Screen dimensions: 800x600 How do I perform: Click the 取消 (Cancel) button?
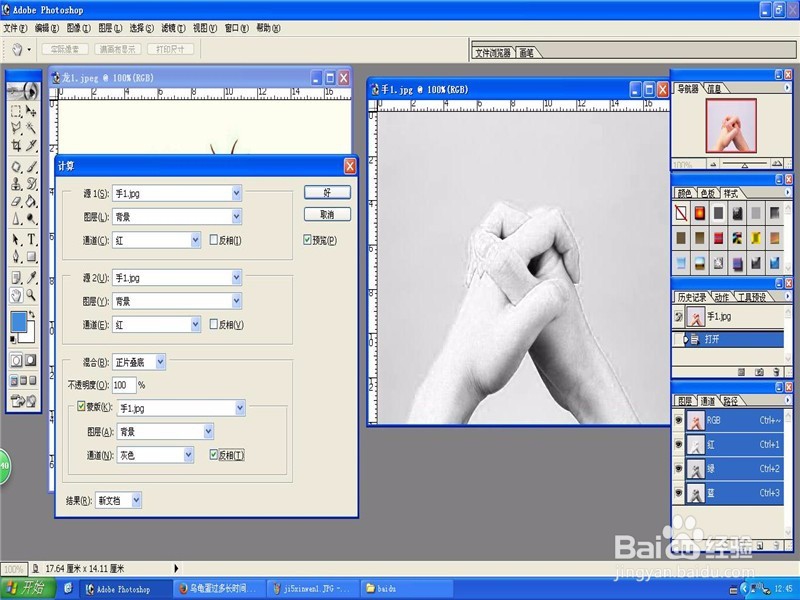(x=327, y=214)
